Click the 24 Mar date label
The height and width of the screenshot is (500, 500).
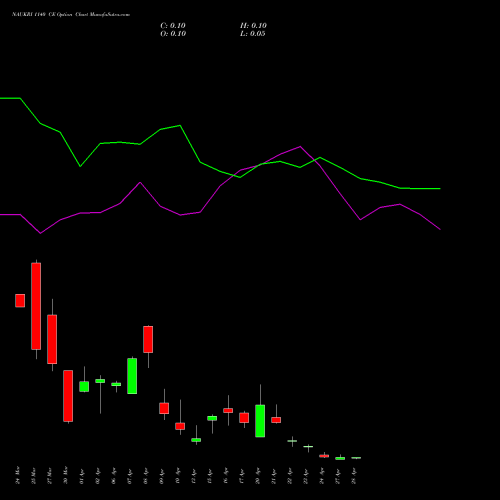click(x=18, y=475)
